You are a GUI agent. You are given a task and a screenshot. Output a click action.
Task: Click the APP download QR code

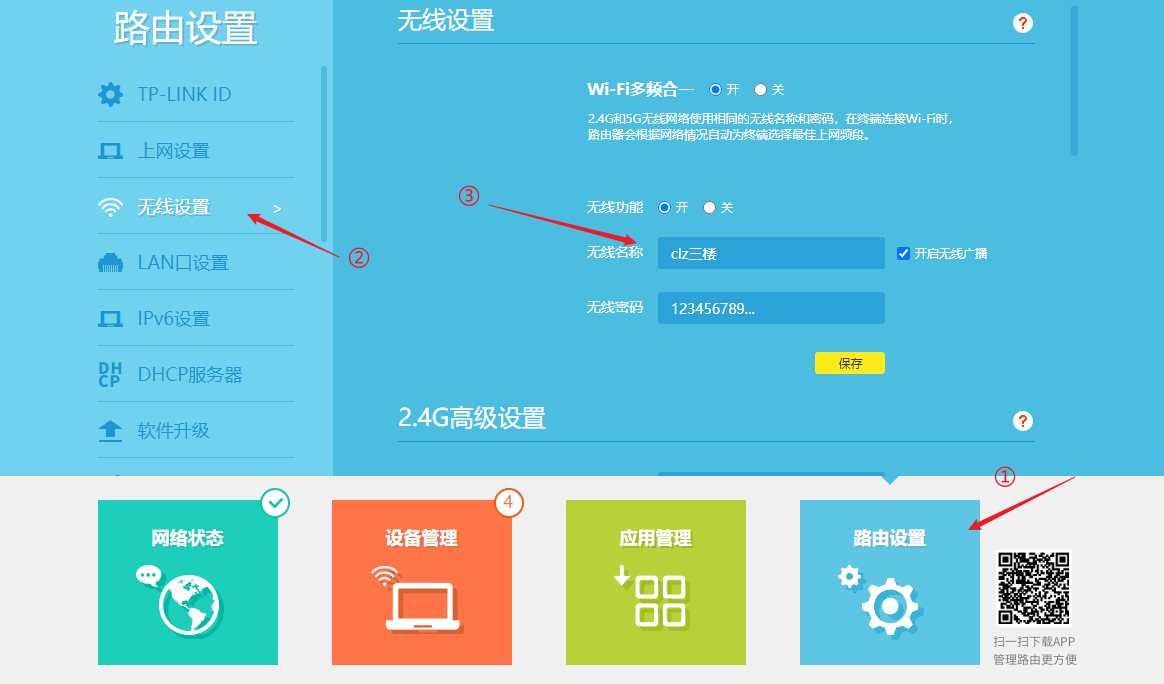click(x=1034, y=588)
